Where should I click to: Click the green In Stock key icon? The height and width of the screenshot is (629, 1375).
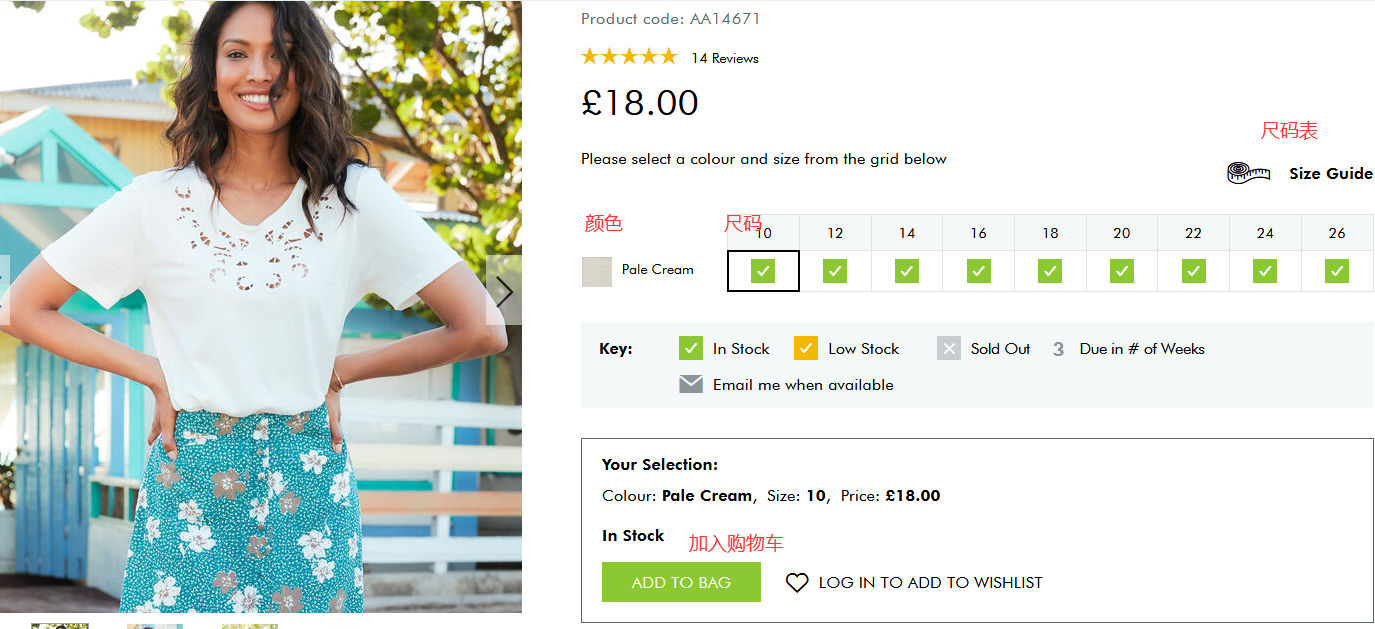[691, 348]
